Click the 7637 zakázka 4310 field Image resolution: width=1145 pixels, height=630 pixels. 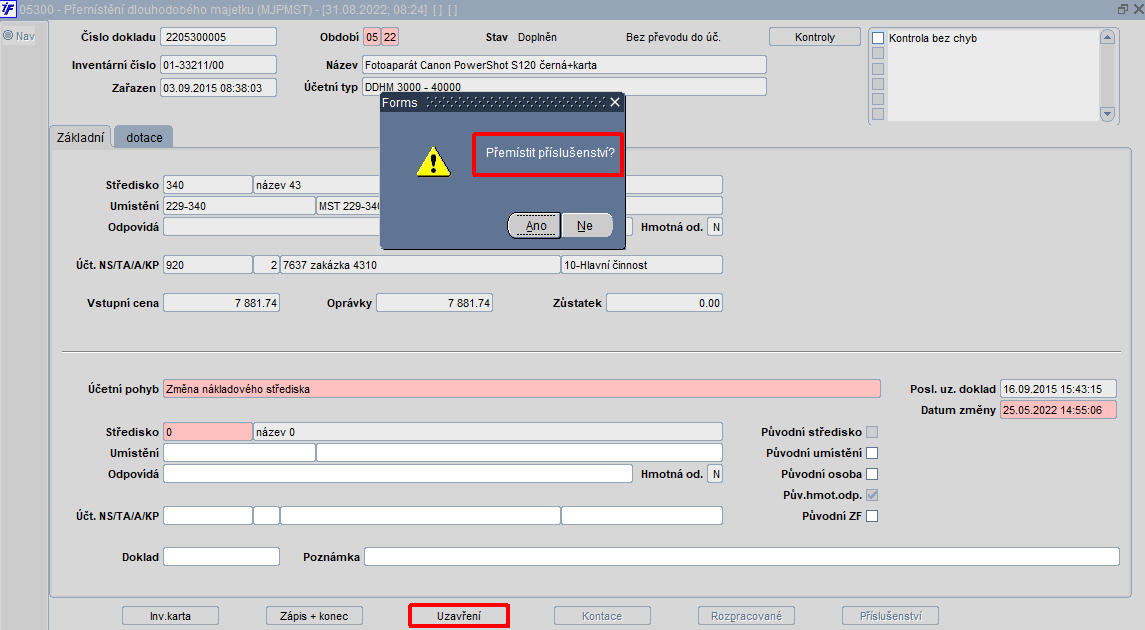coord(420,265)
